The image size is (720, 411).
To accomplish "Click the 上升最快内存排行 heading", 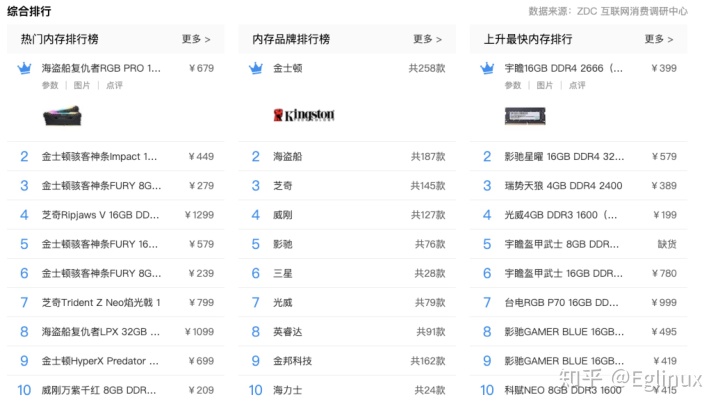I will 528,39.
